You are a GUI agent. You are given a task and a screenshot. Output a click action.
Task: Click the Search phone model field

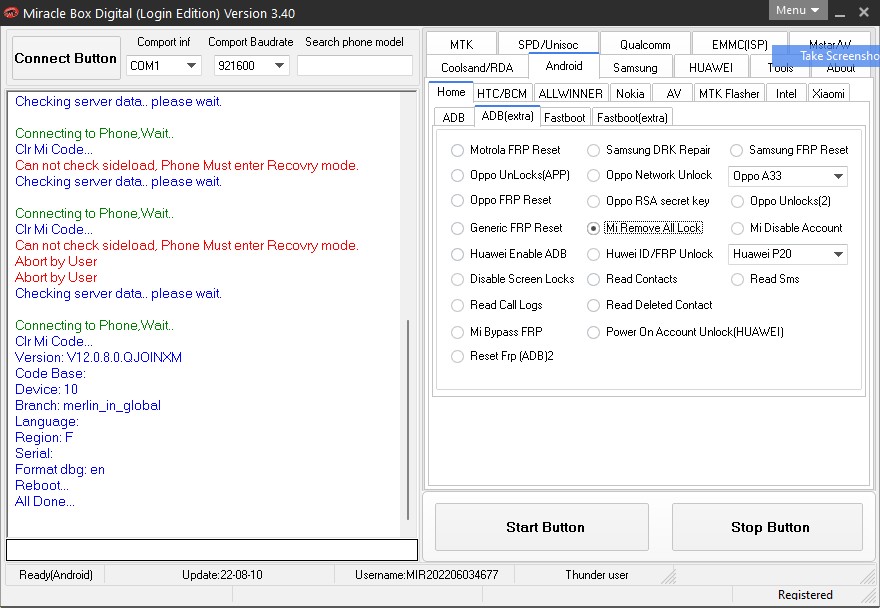point(355,66)
